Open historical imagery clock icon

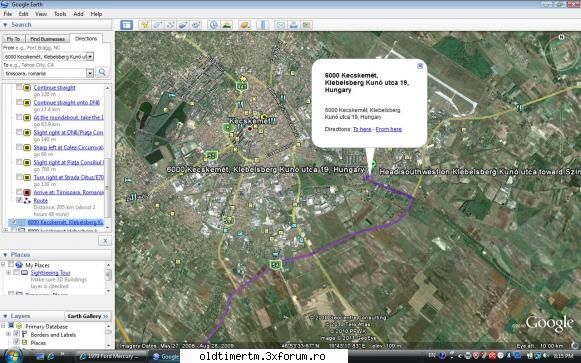[x=213, y=25]
